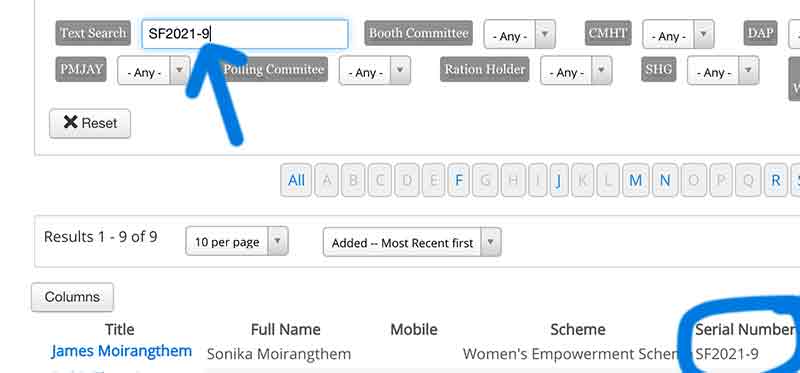Open the James Moirangthem record link
This screenshot has width=800, height=373.
coord(121,351)
